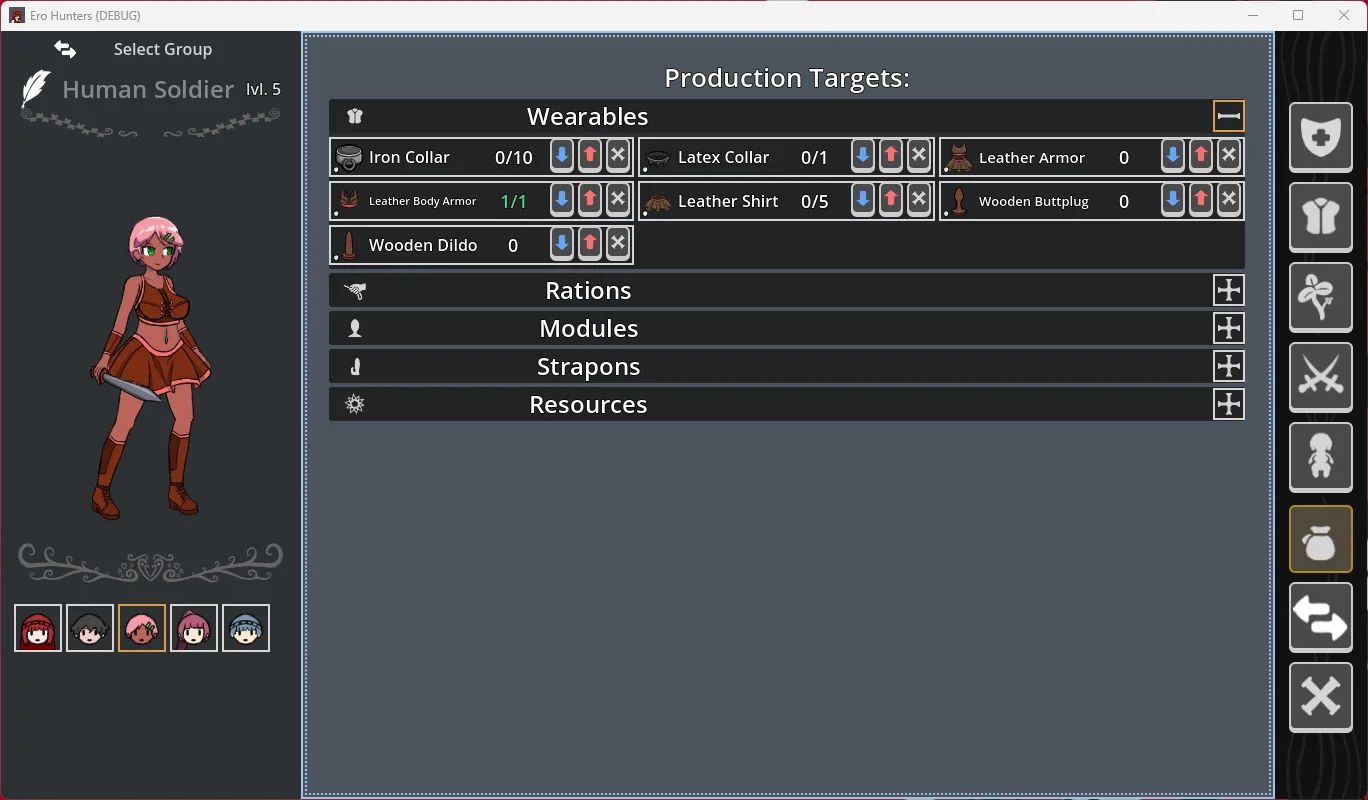The width and height of the screenshot is (1368, 800).
Task: Open the armor shirt sidebar icon
Action: [1320, 217]
